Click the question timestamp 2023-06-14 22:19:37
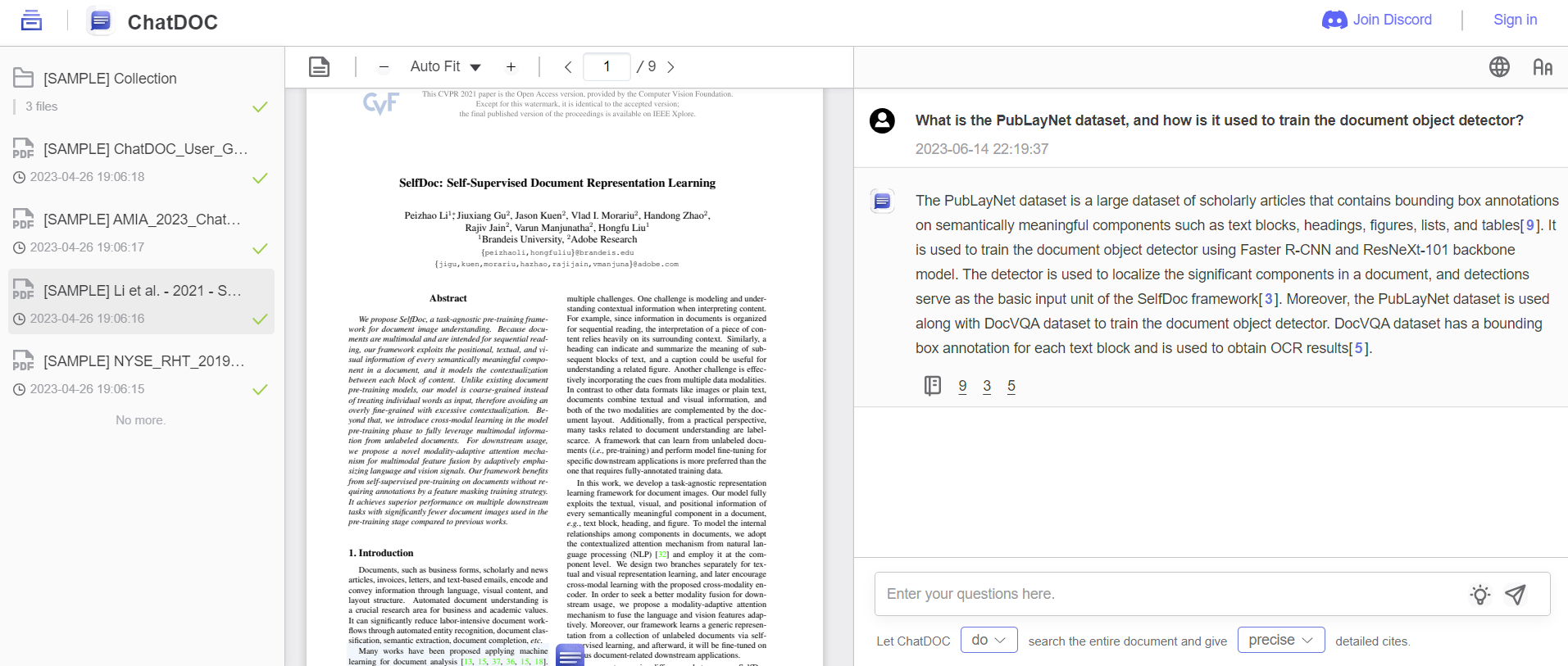 coord(982,149)
